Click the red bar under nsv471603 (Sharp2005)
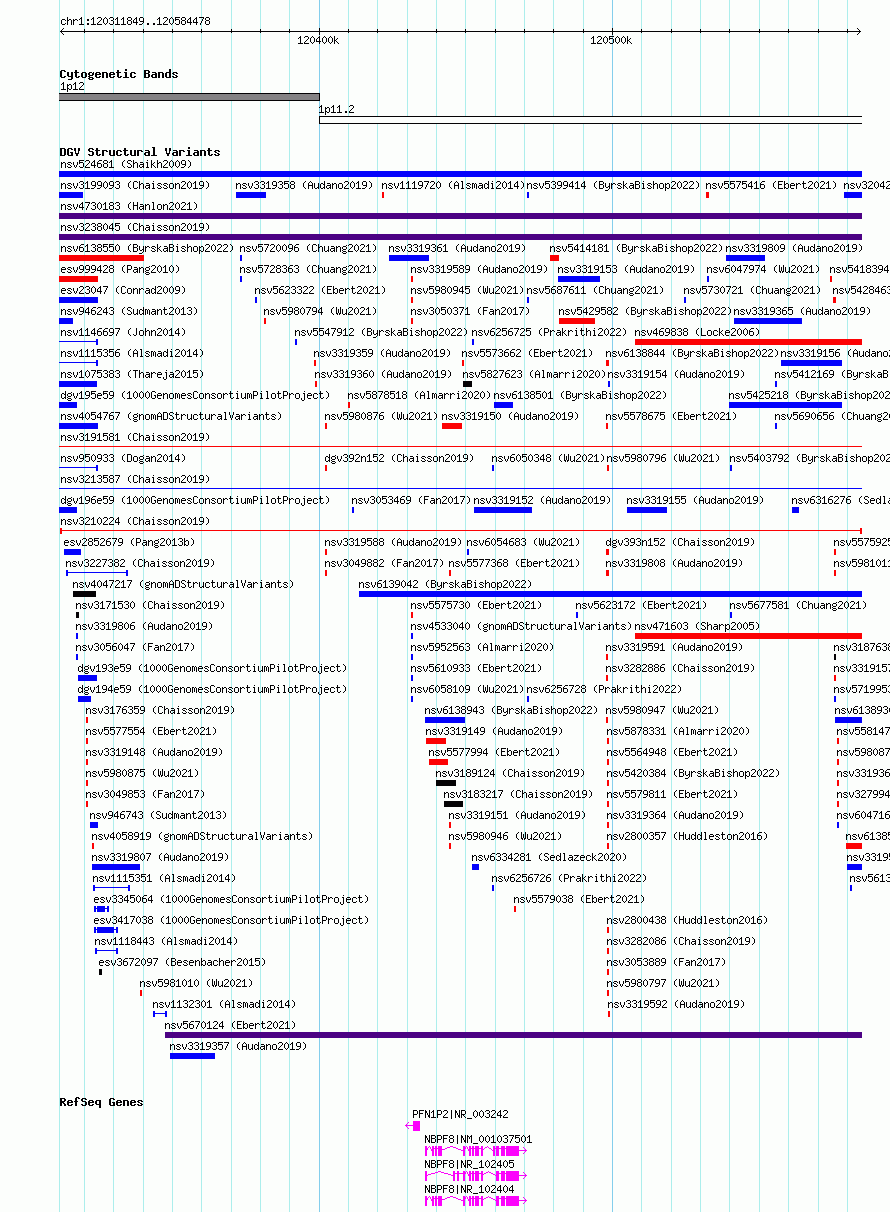This screenshot has height=1212, width=890. [748, 636]
